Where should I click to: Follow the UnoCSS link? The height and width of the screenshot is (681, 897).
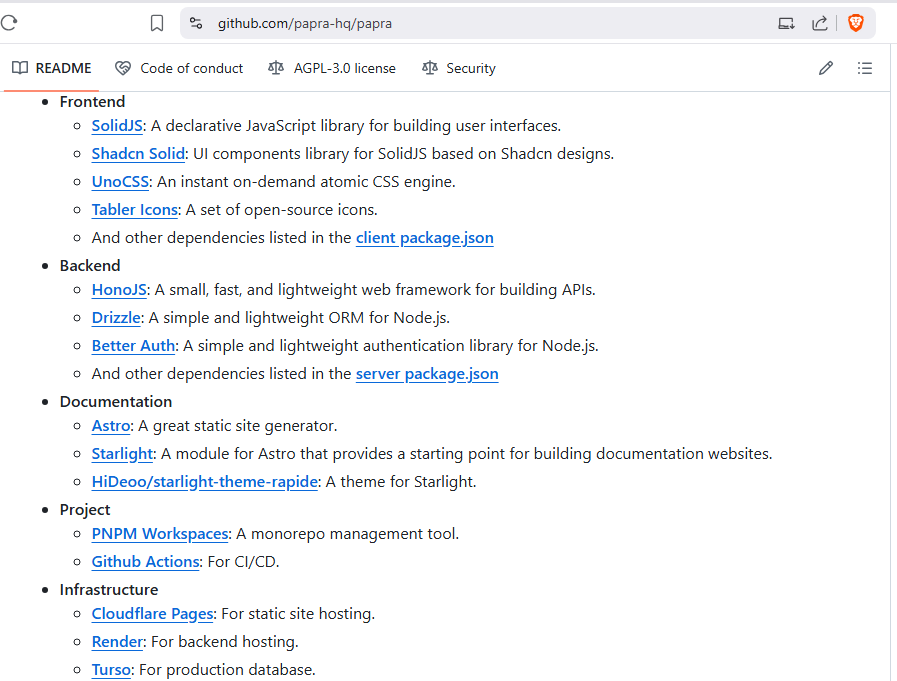click(120, 182)
